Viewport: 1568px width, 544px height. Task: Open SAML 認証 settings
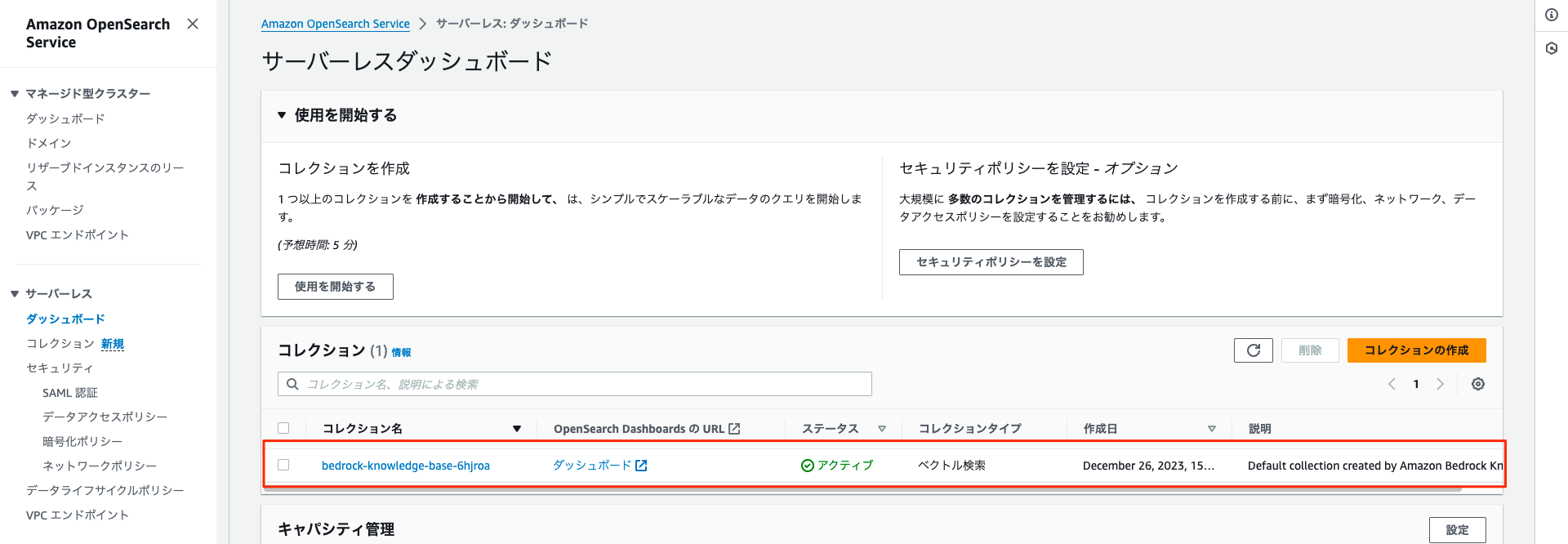point(70,393)
